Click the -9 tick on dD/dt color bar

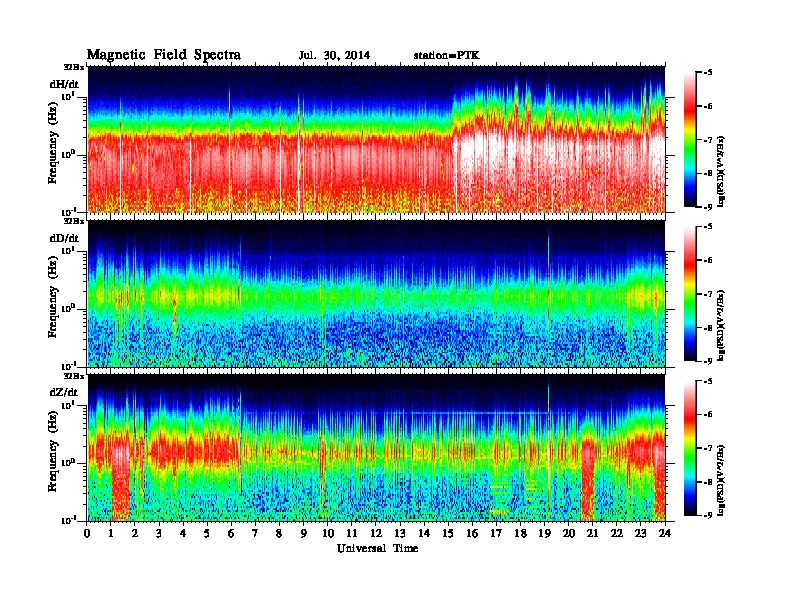(x=709, y=361)
